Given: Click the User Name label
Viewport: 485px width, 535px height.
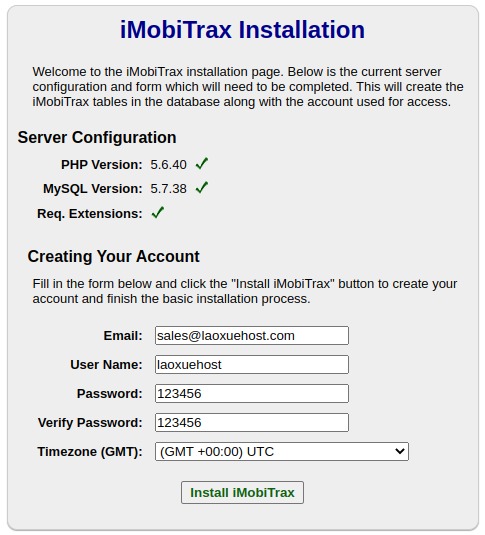Looking at the screenshot, I should point(106,365).
